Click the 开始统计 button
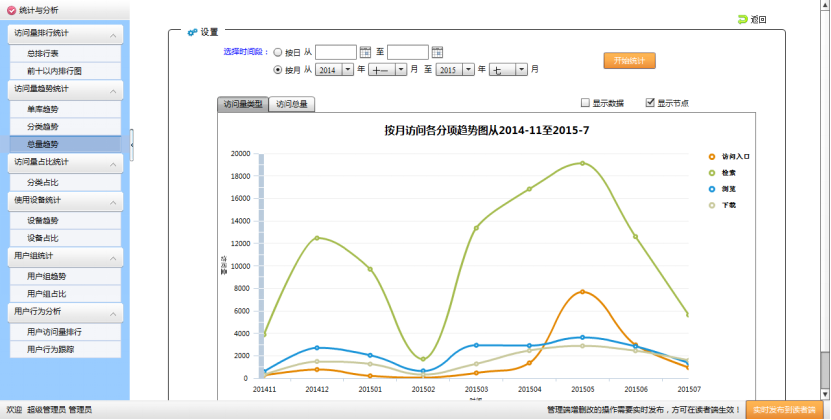 (629, 61)
